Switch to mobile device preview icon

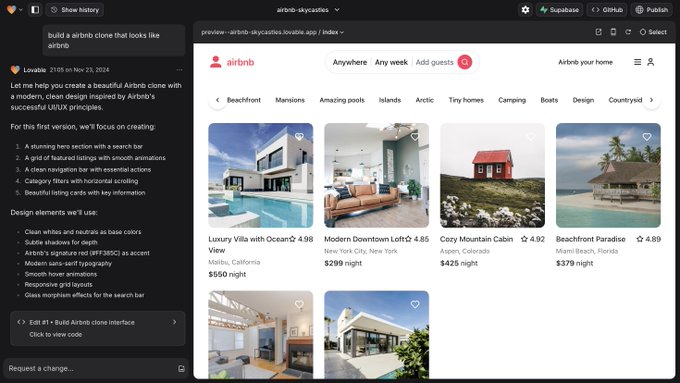tap(613, 32)
